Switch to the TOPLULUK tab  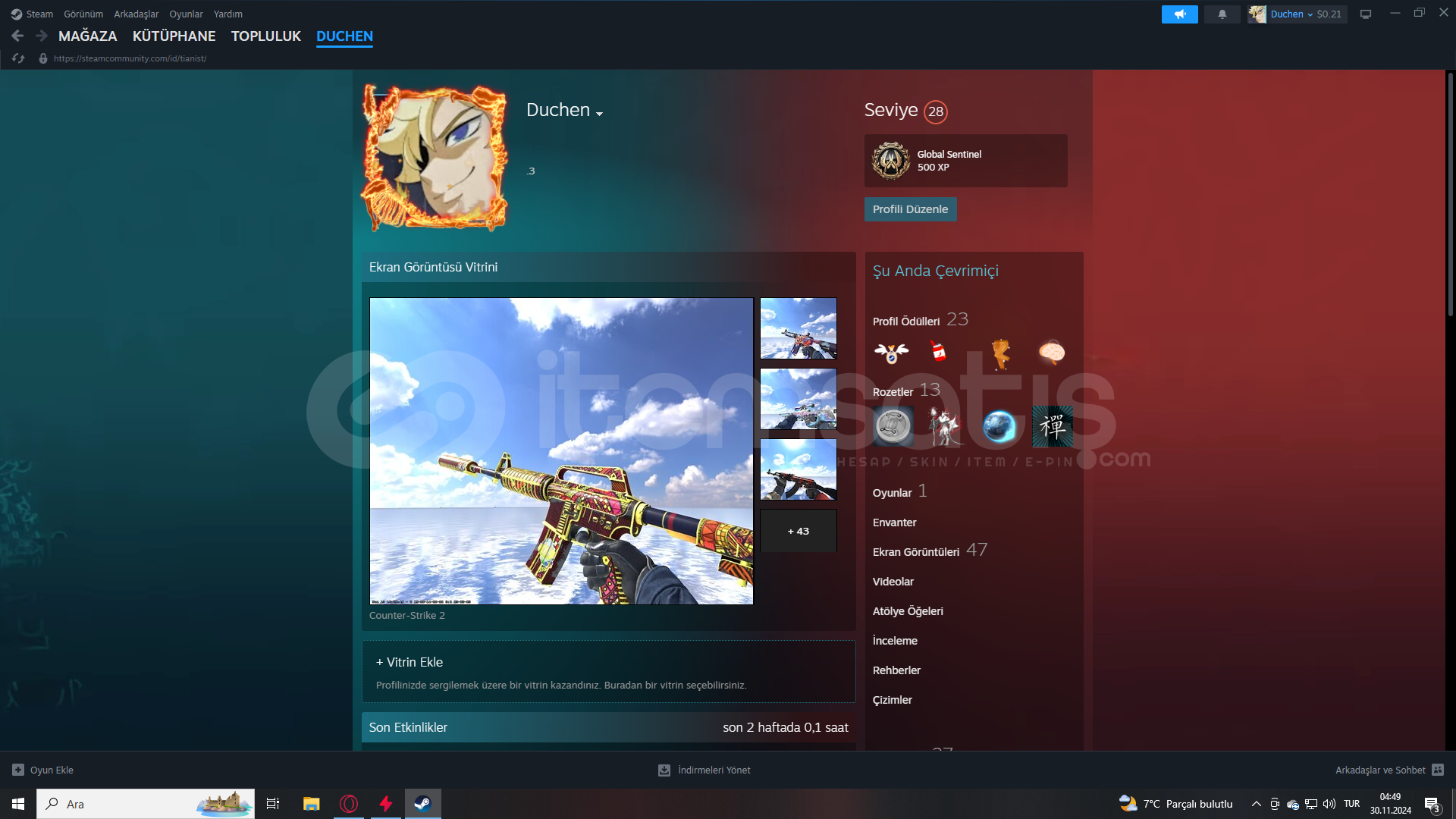[x=266, y=36]
